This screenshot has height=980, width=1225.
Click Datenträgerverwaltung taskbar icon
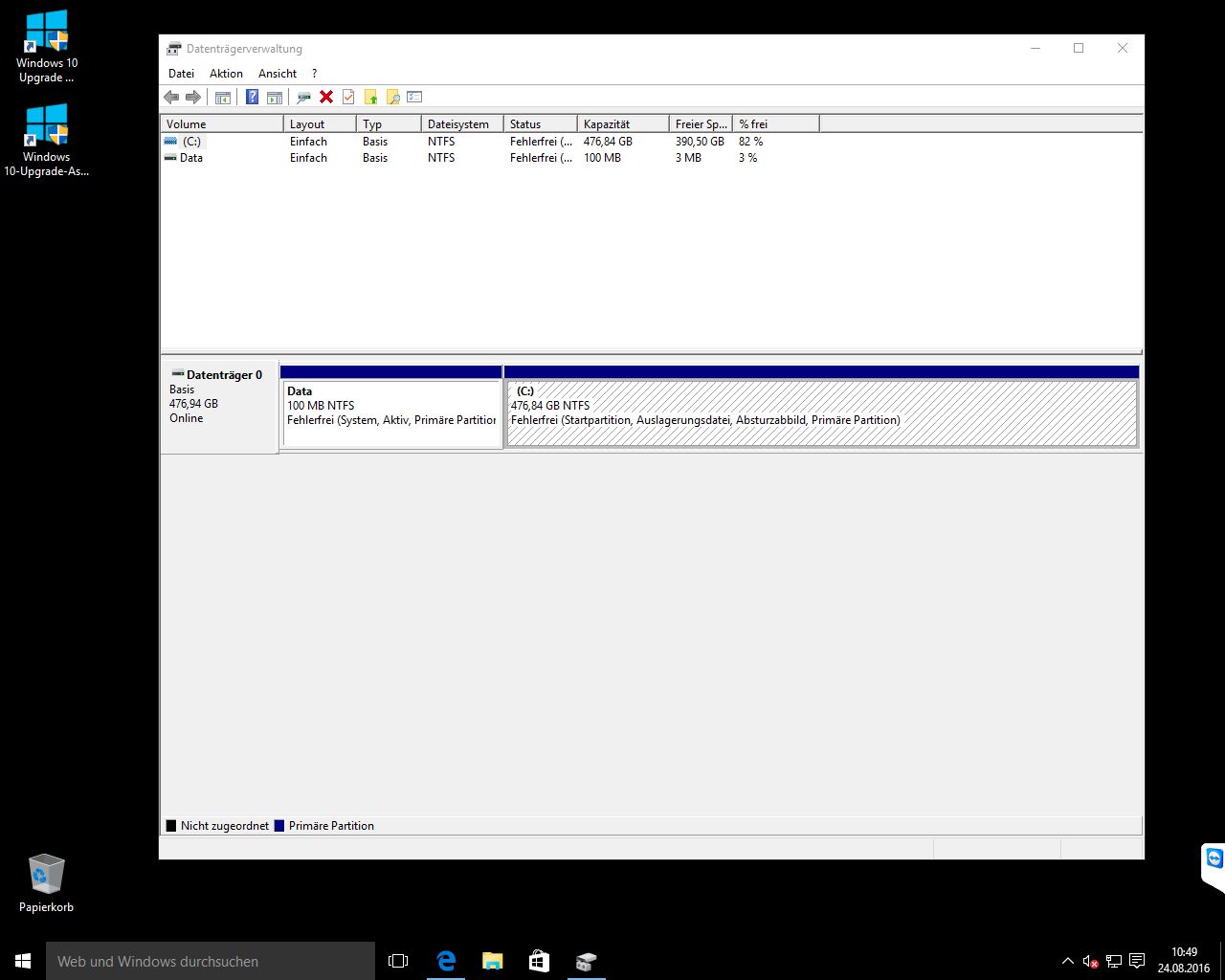586,961
